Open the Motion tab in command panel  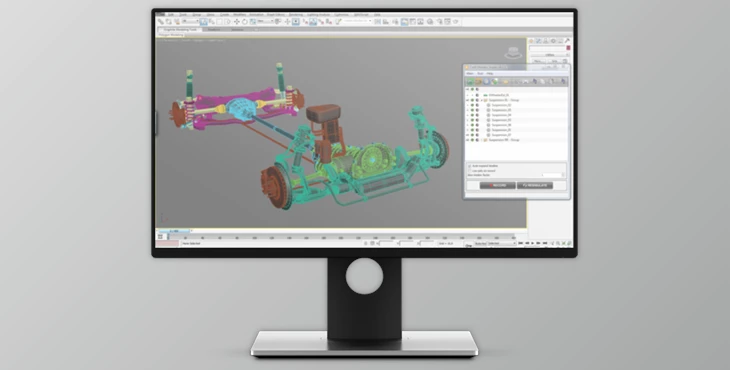(x=553, y=41)
